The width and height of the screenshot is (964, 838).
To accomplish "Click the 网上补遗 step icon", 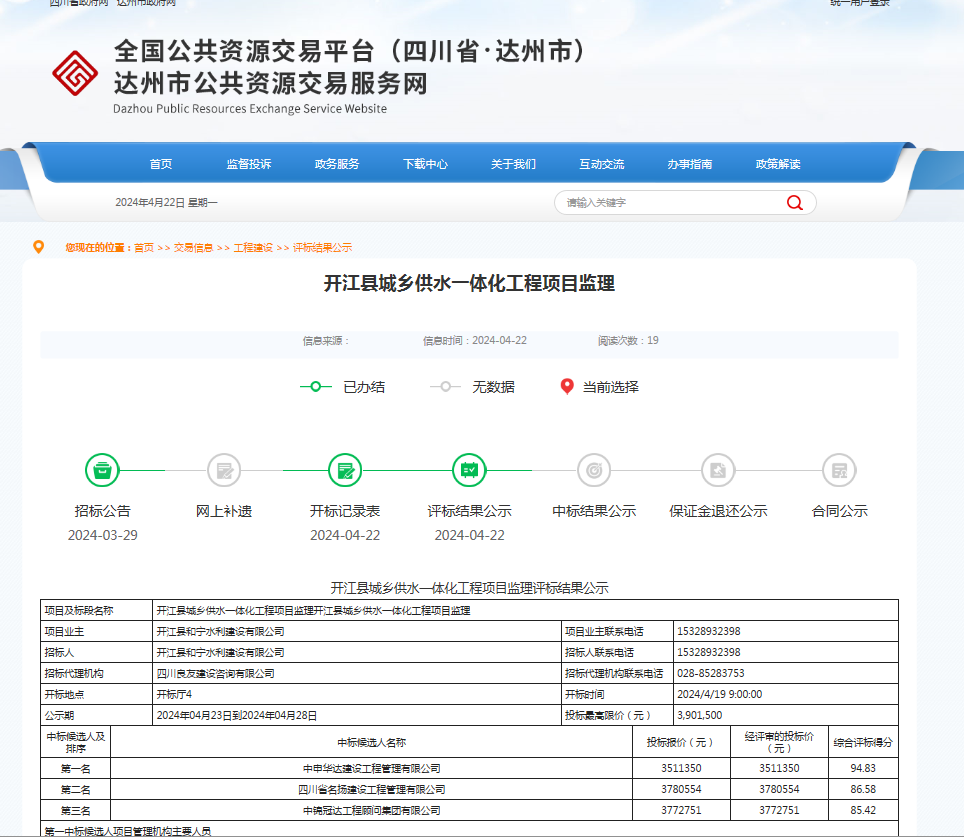I will click(x=224, y=470).
